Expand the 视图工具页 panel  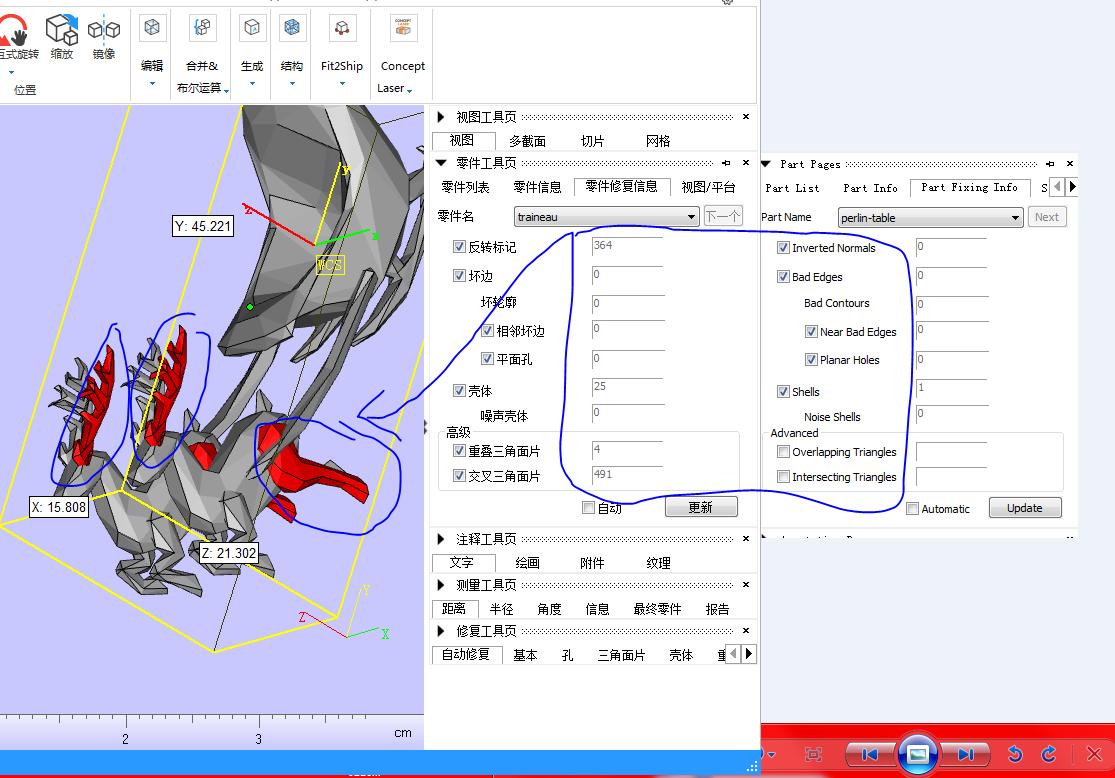441,117
